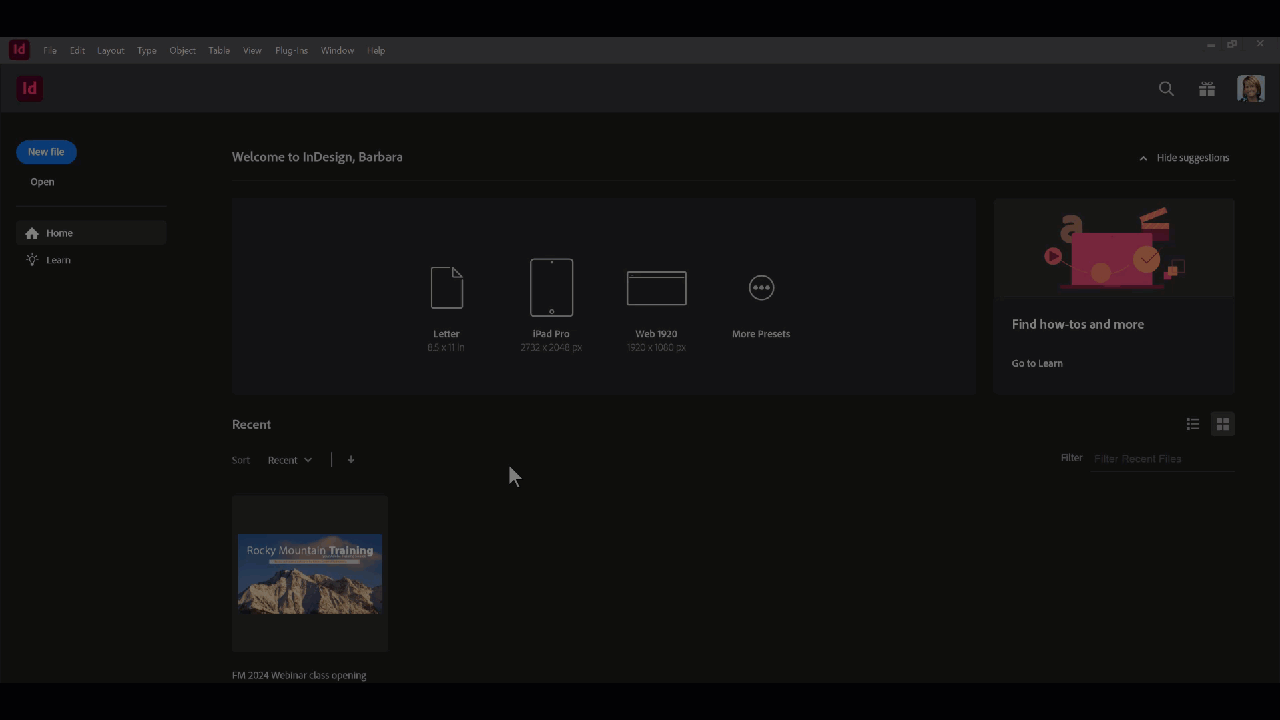Viewport: 1280px width, 720px height.
Task: Switch recent files to list view
Action: [1193, 424]
